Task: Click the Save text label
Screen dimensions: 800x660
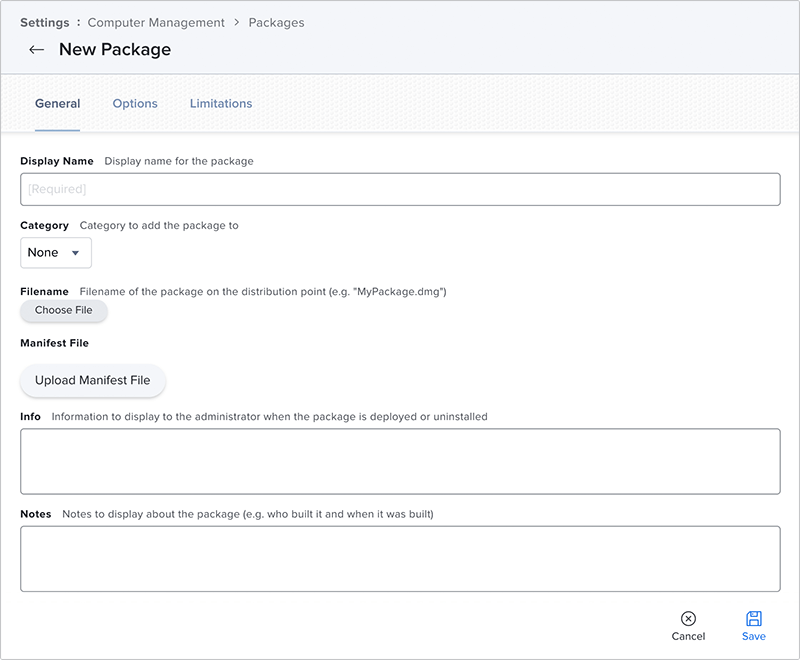Action: [754, 636]
